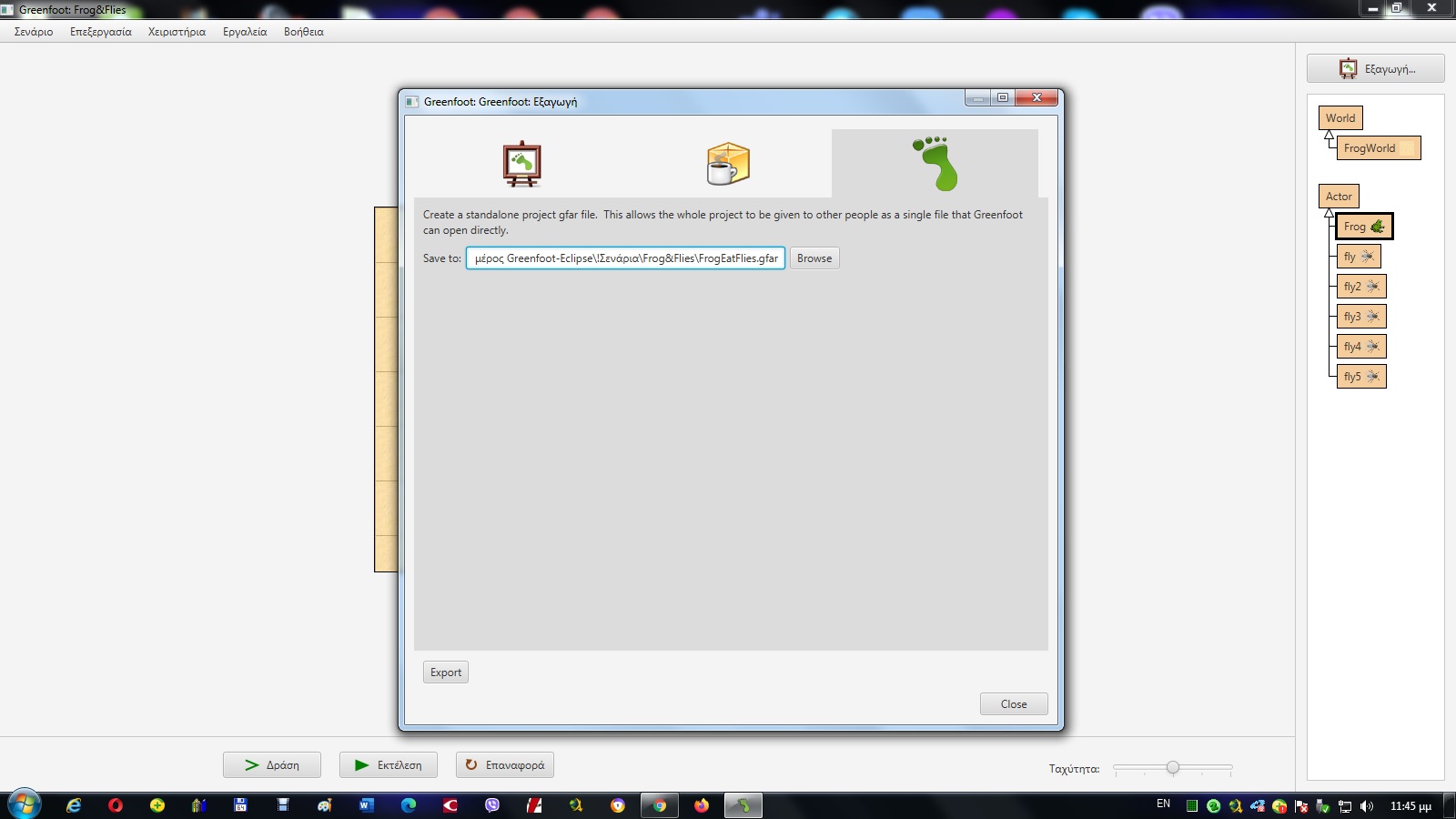This screenshot has width=1456, height=819.
Task: Switch to Greenfoot taskbar button
Action: click(x=743, y=805)
